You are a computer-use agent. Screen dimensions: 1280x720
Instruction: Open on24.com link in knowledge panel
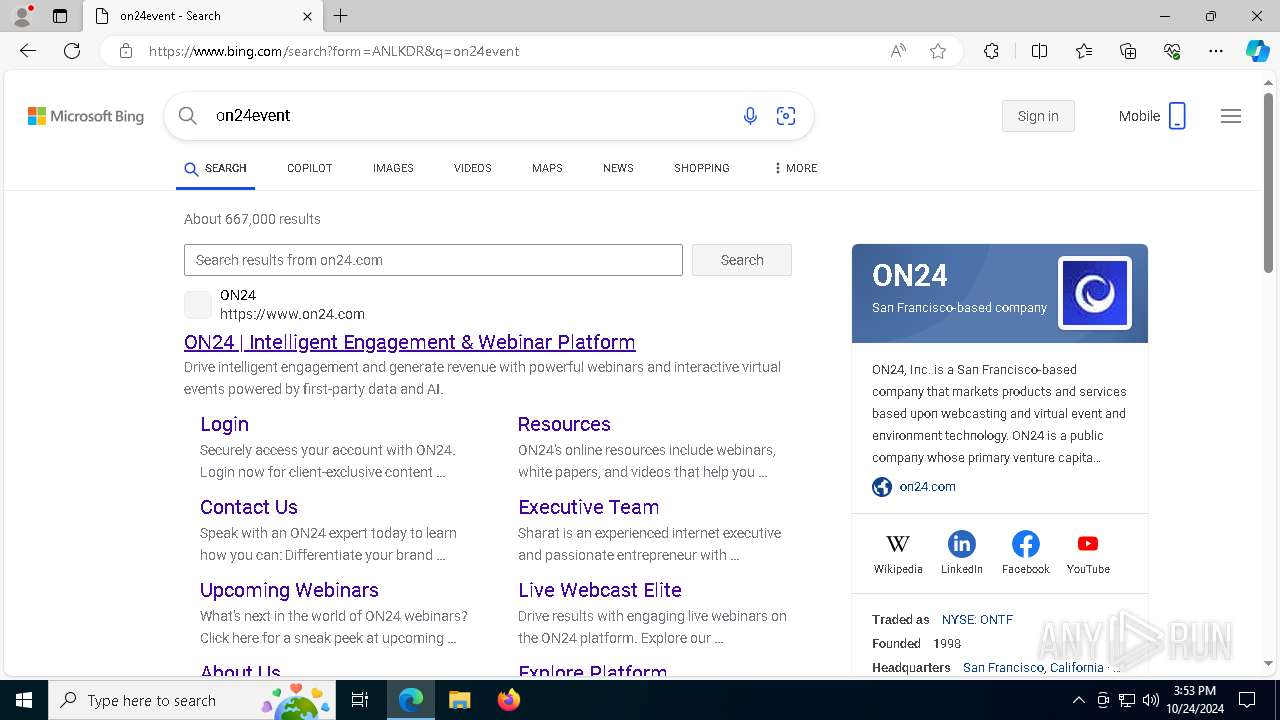tap(927, 487)
